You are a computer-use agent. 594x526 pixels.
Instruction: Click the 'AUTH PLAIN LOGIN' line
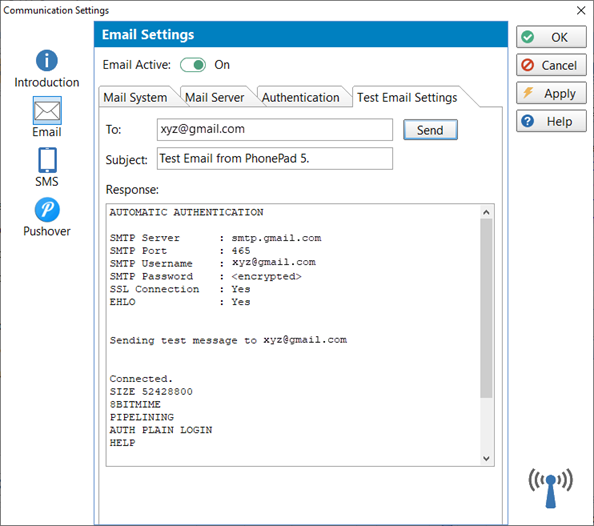161,430
